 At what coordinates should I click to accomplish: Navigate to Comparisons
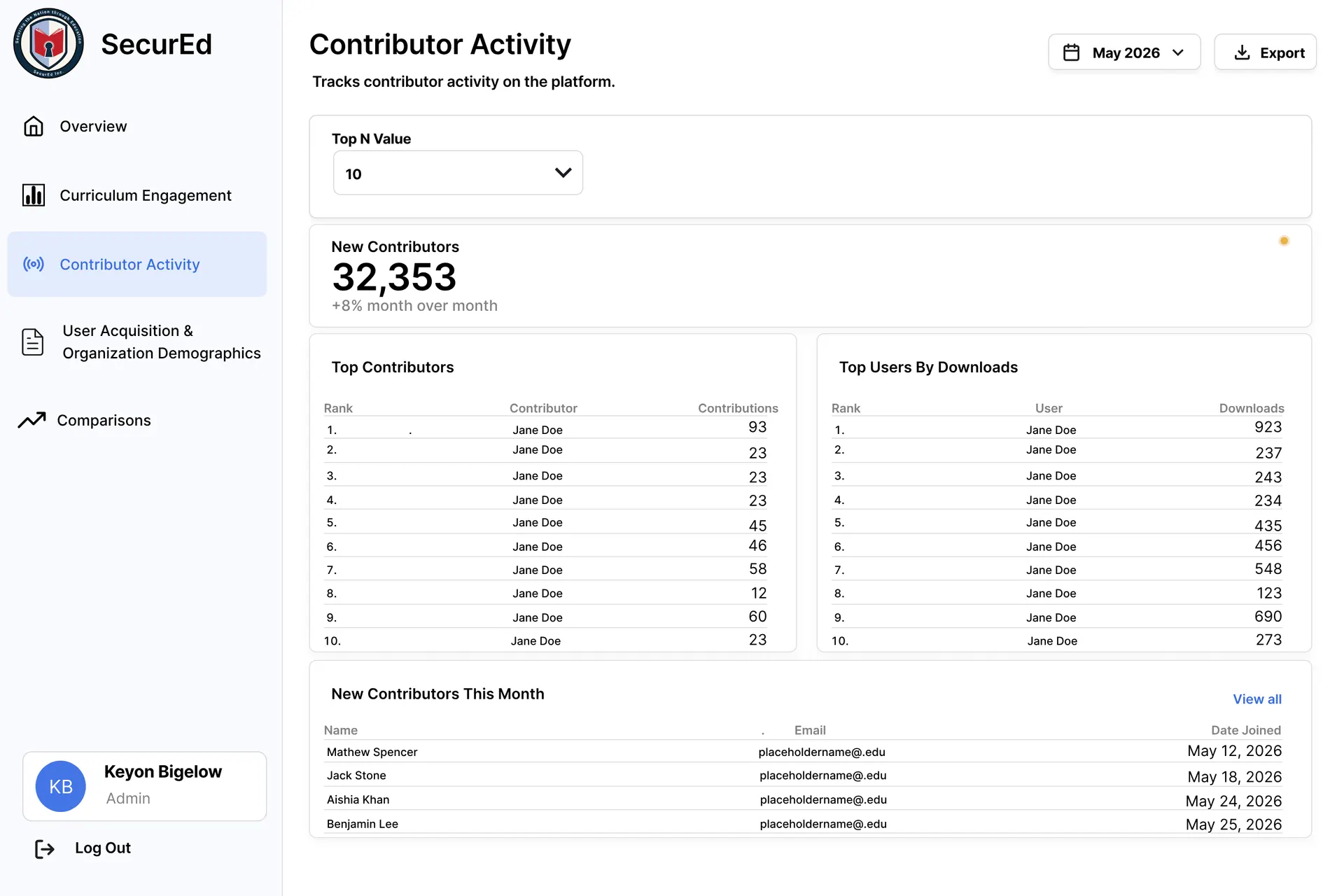pyautogui.click(x=104, y=420)
